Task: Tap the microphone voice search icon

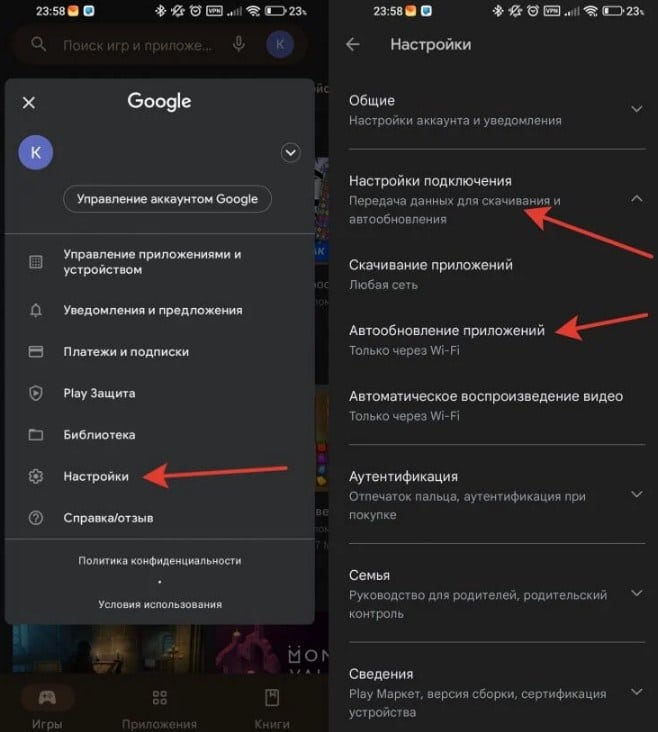Action: pyautogui.click(x=239, y=45)
